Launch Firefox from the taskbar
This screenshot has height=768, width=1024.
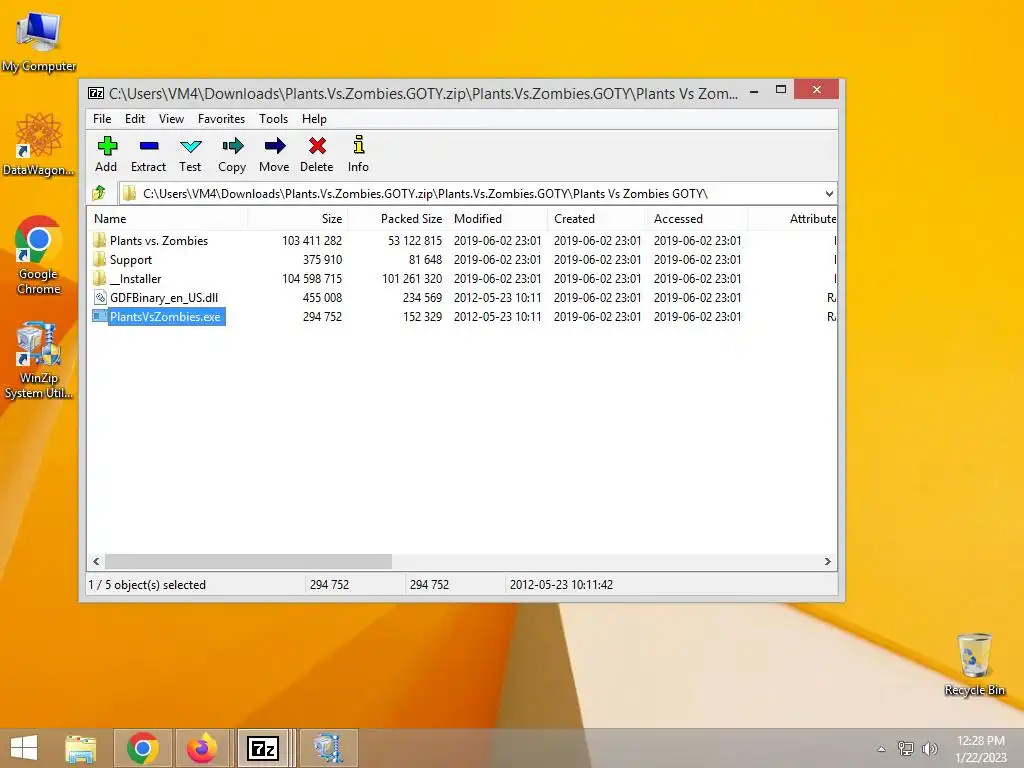202,748
